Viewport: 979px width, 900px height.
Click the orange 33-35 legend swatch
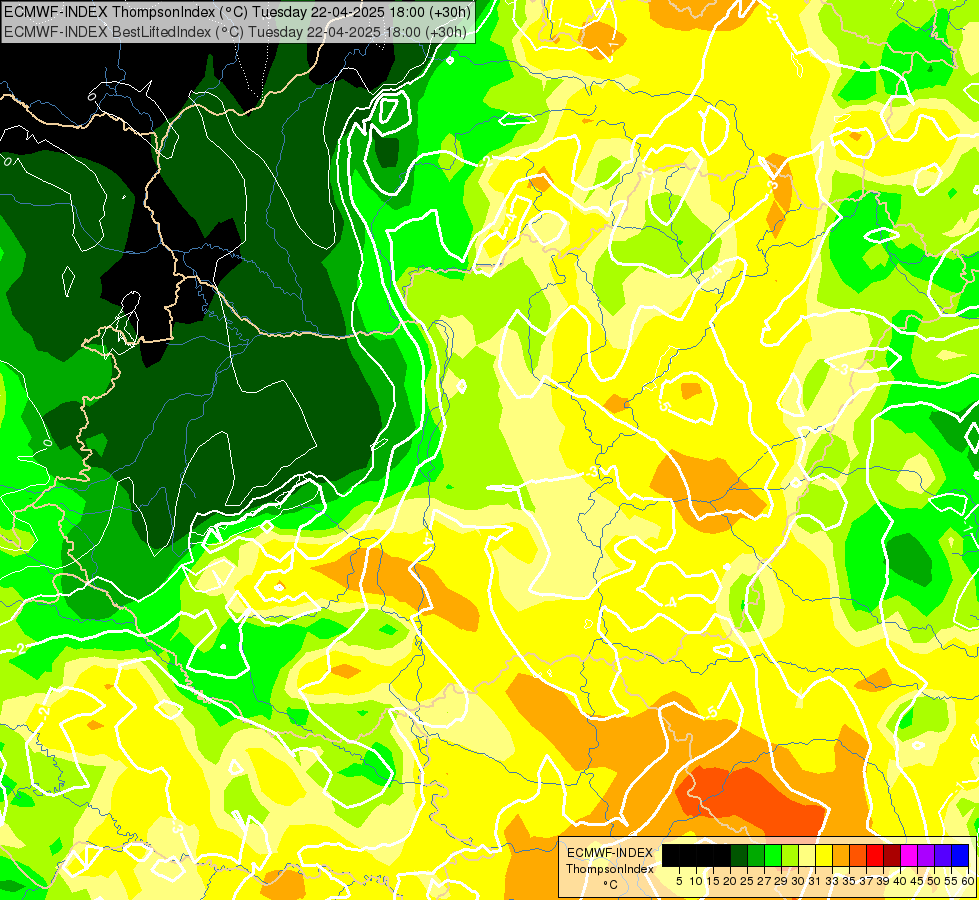point(841,855)
